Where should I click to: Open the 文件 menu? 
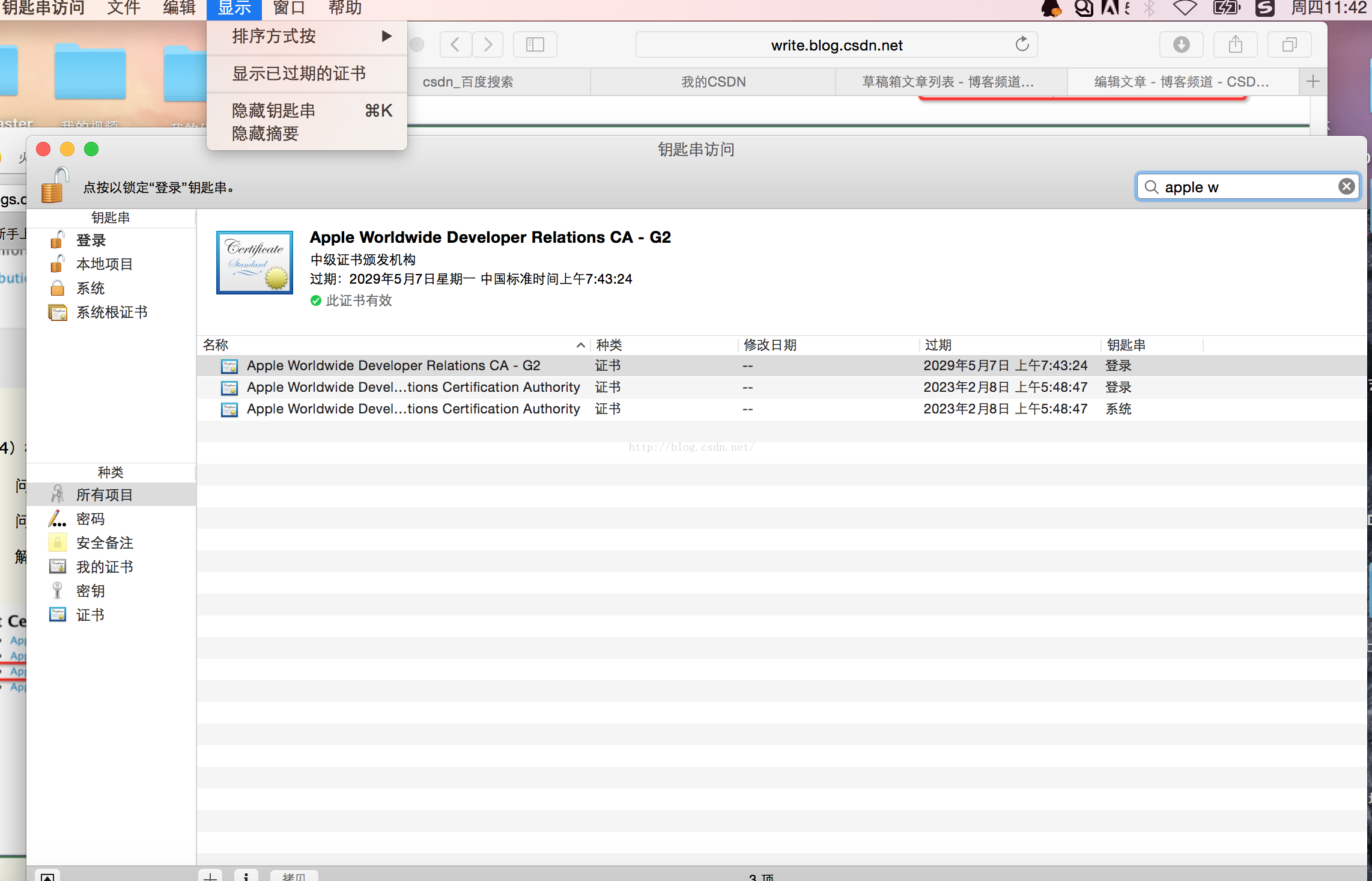[124, 8]
